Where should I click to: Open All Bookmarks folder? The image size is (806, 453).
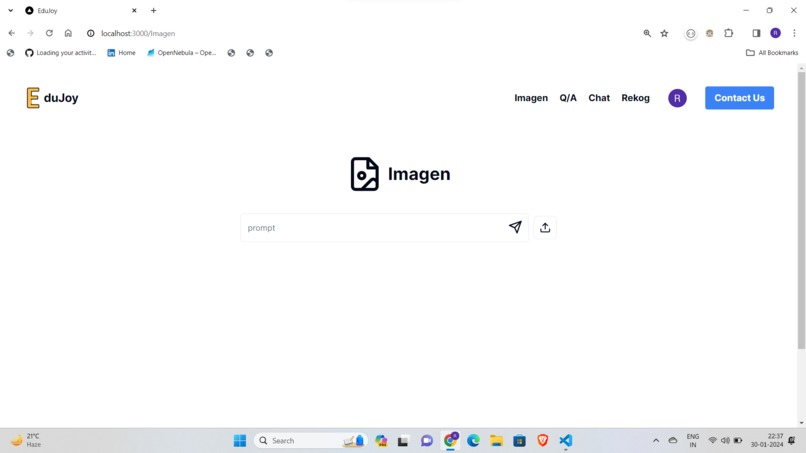pos(772,52)
